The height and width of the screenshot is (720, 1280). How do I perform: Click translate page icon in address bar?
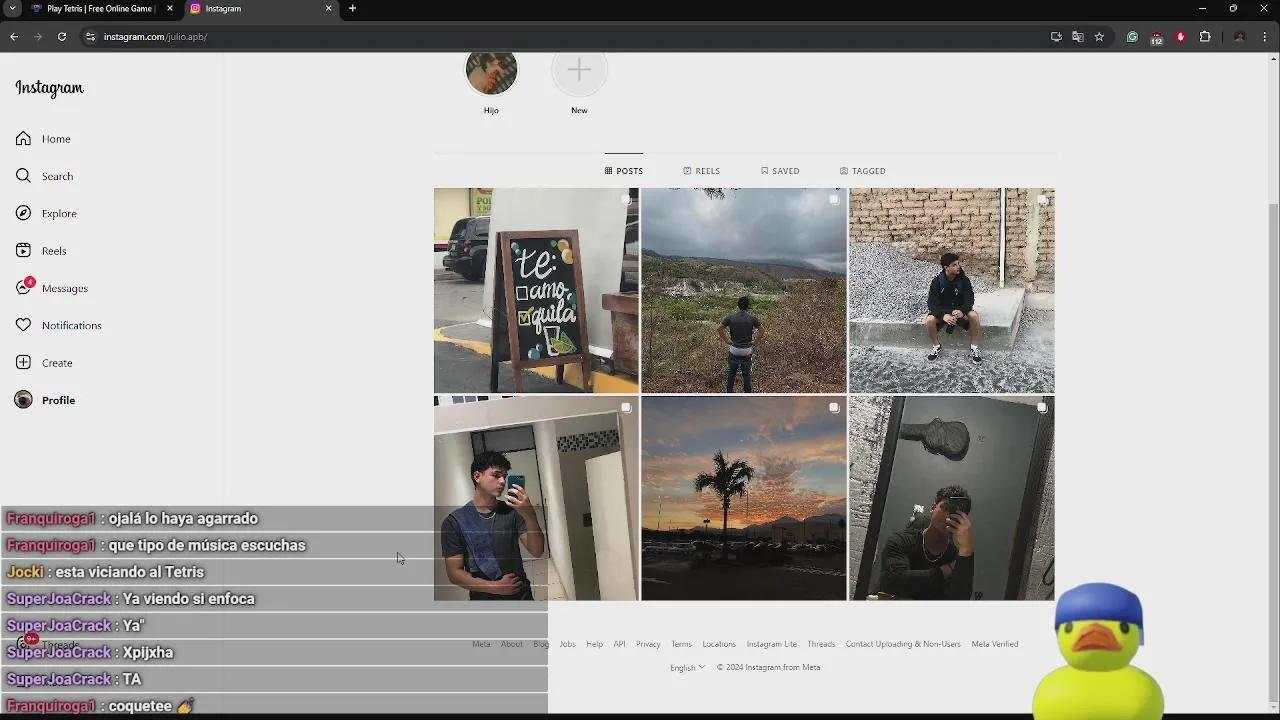point(1077,37)
